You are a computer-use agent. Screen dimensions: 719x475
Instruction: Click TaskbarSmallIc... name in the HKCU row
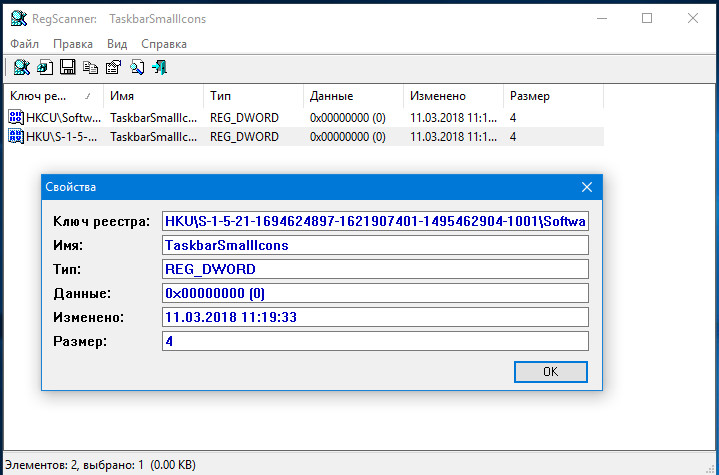154,118
